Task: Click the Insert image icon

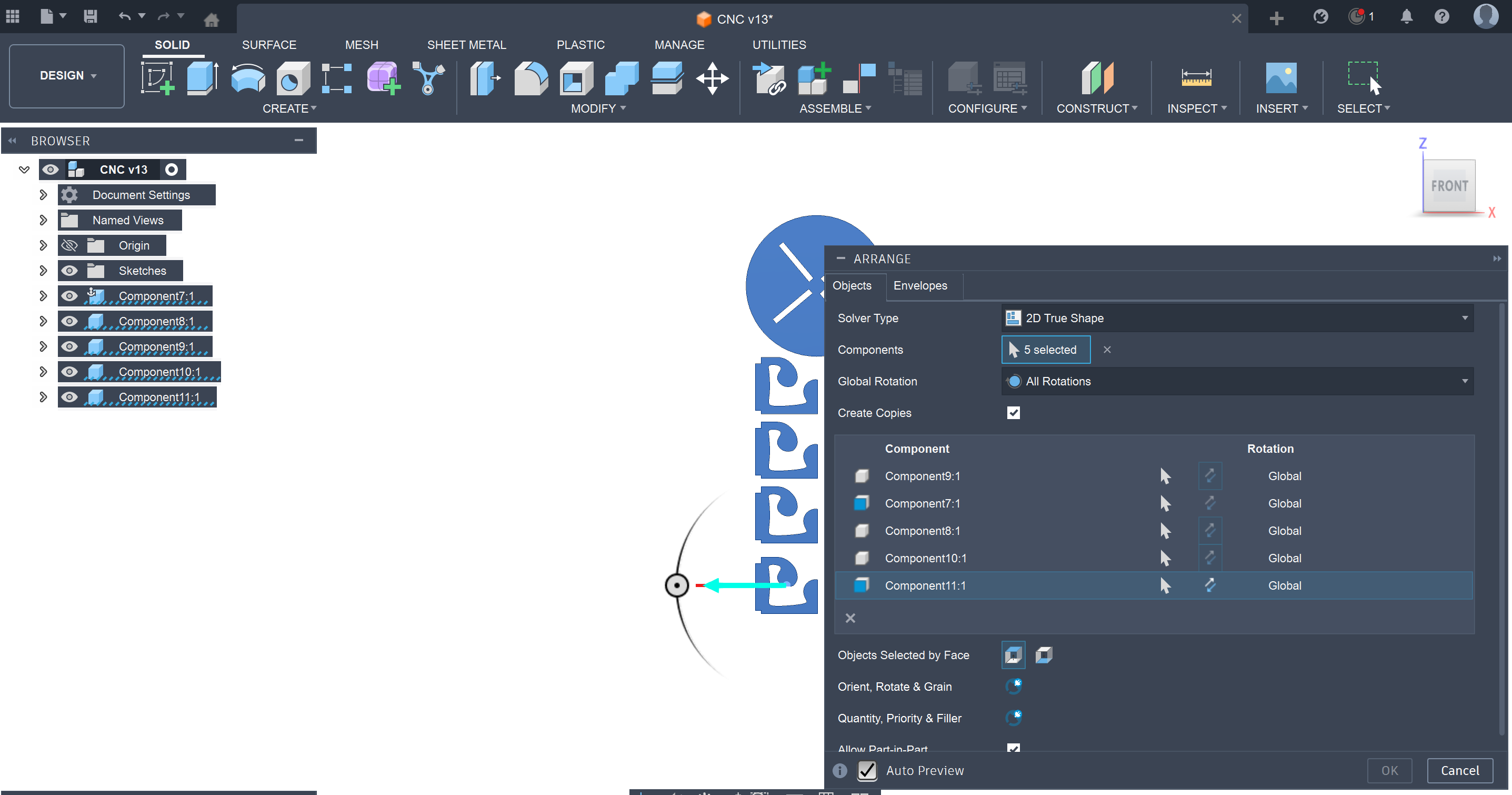Action: click(1281, 78)
